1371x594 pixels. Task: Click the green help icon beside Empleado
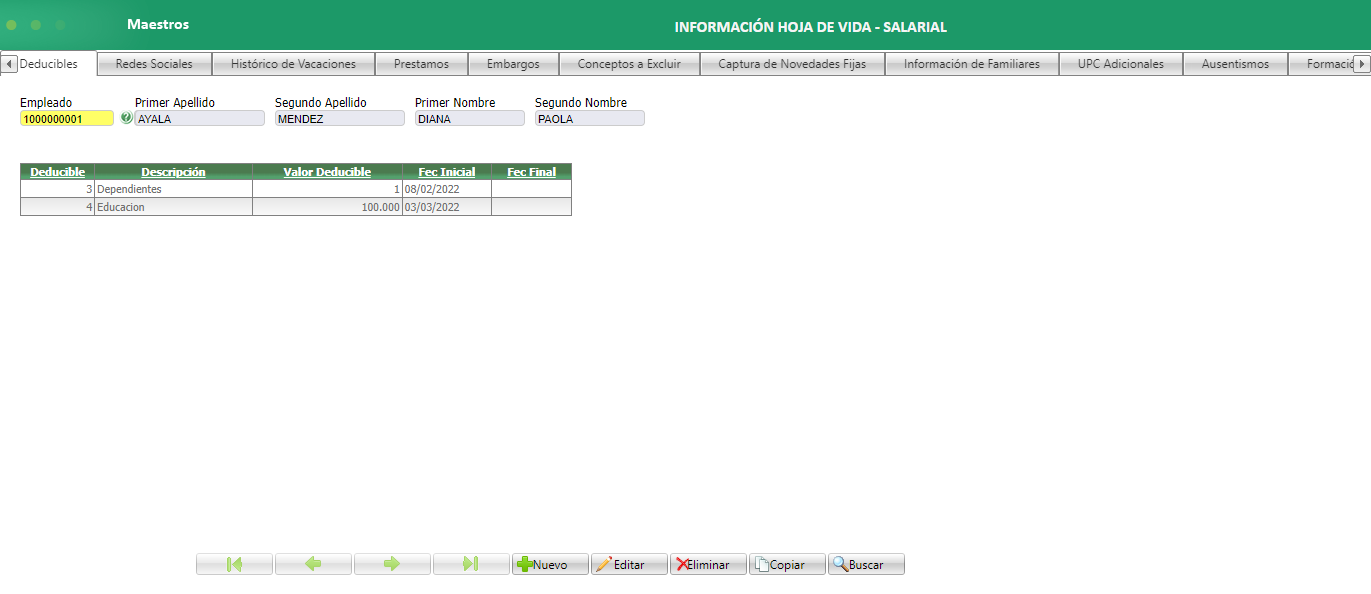[x=126, y=118]
